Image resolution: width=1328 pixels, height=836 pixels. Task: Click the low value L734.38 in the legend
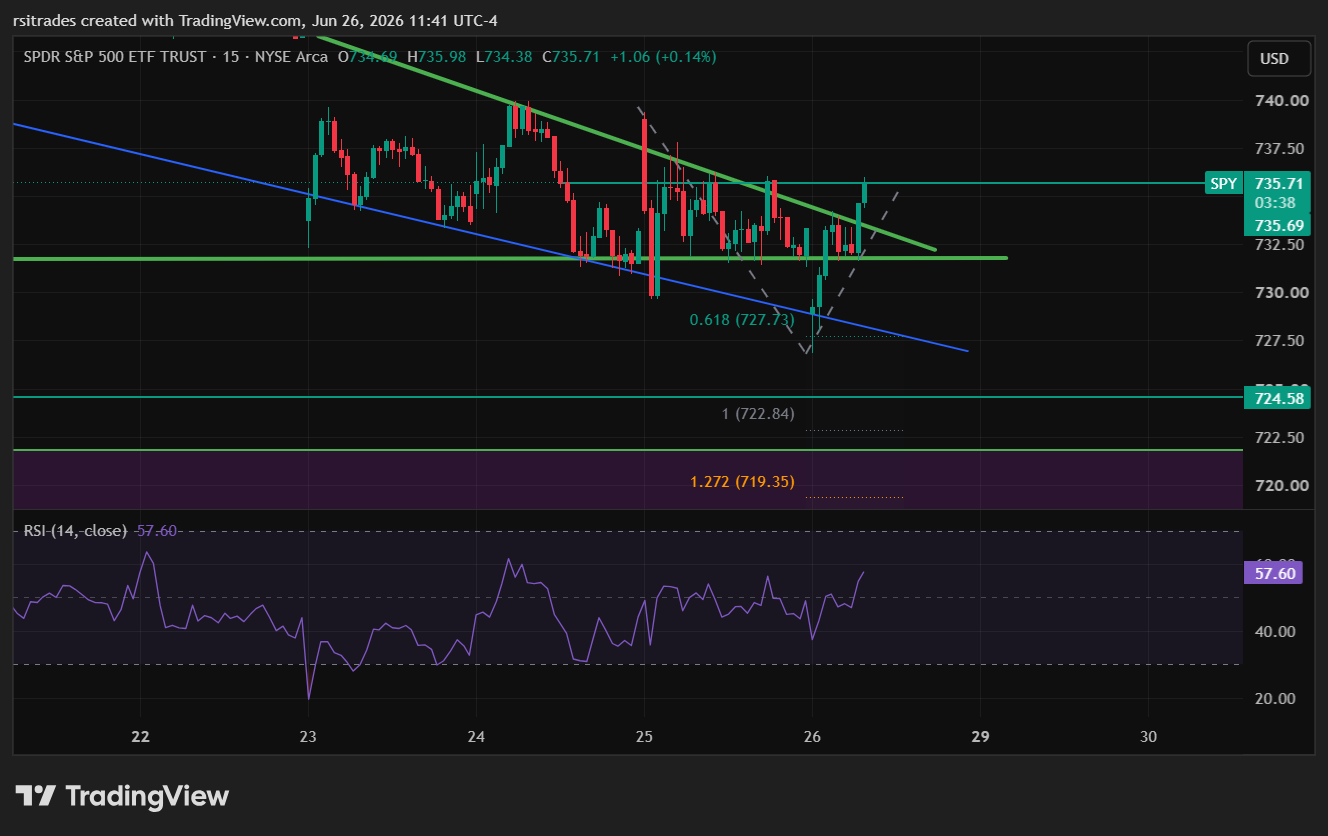(x=506, y=57)
